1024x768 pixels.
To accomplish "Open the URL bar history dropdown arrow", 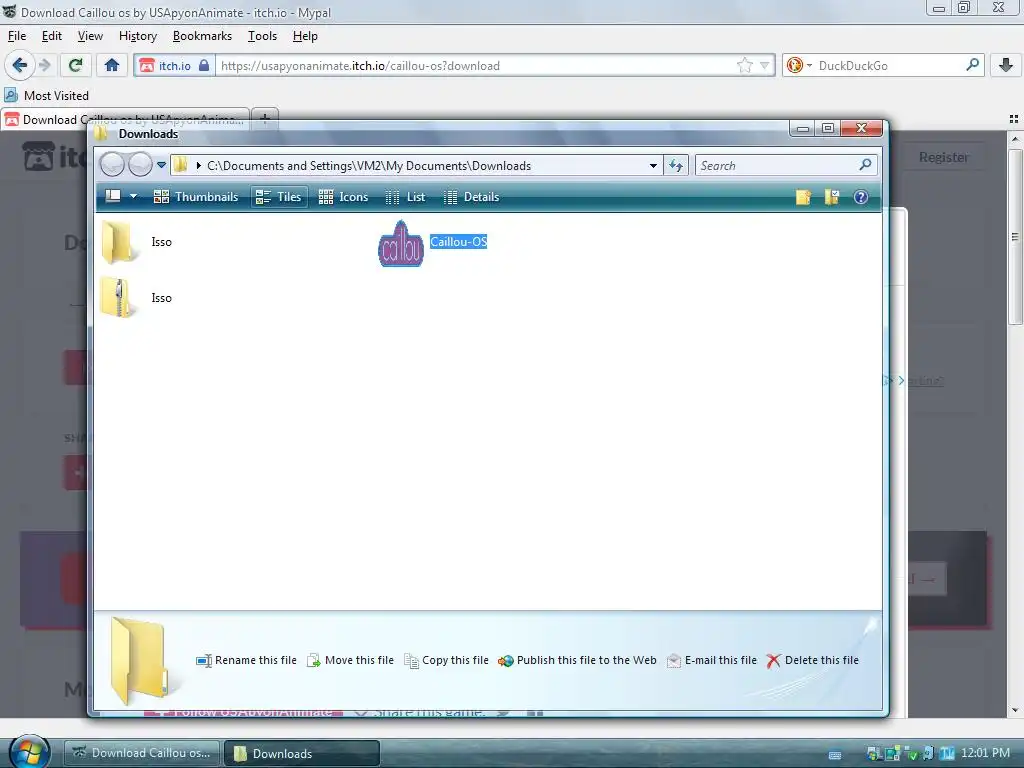I will click(x=764, y=65).
